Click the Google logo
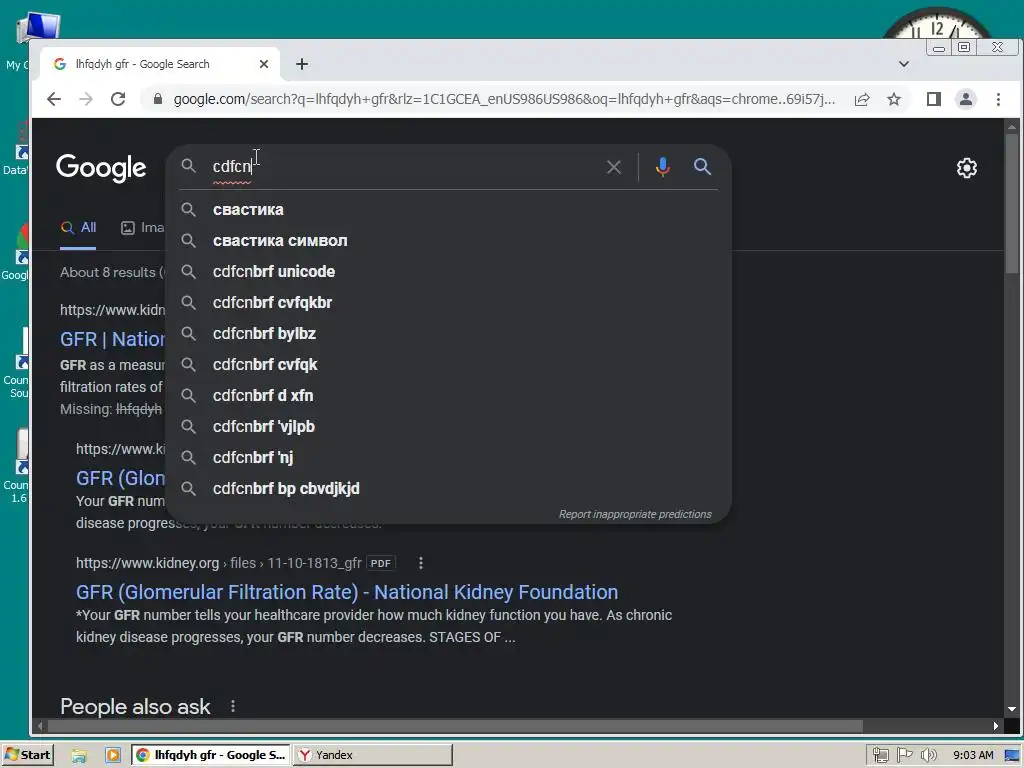The height and width of the screenshot is (768, 1024). (x=101, y=168)
